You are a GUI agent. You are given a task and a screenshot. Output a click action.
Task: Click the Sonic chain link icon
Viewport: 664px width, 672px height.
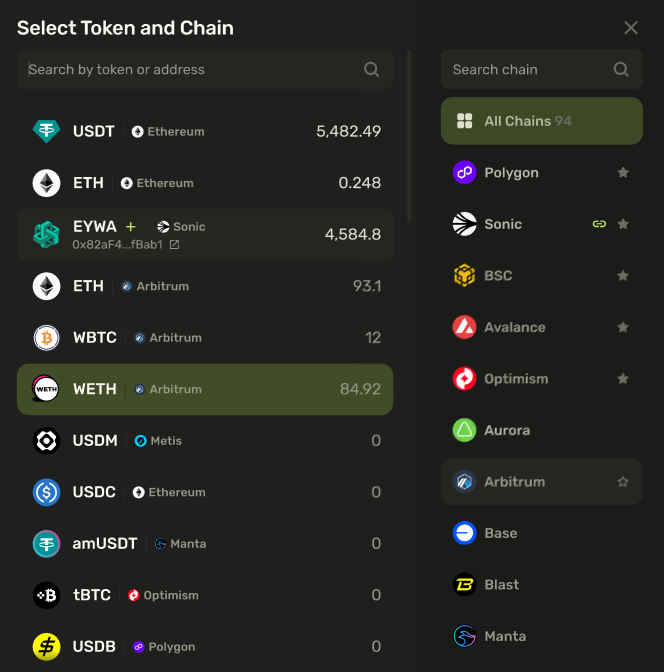[x=599, y=224]
